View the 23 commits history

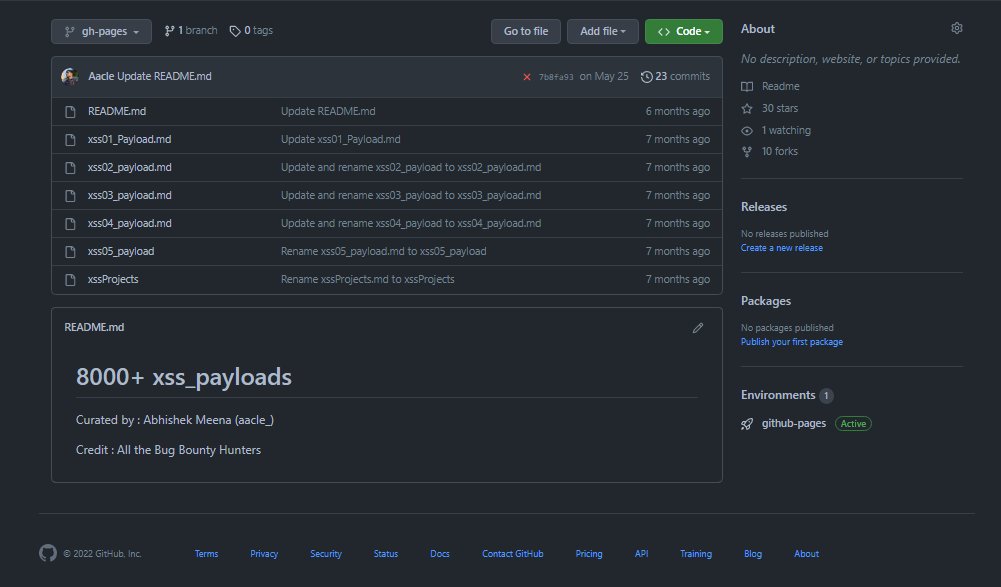682,76
